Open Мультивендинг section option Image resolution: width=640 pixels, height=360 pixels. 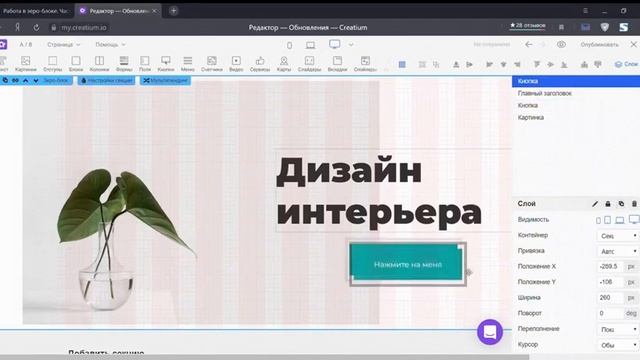(165, 80)
